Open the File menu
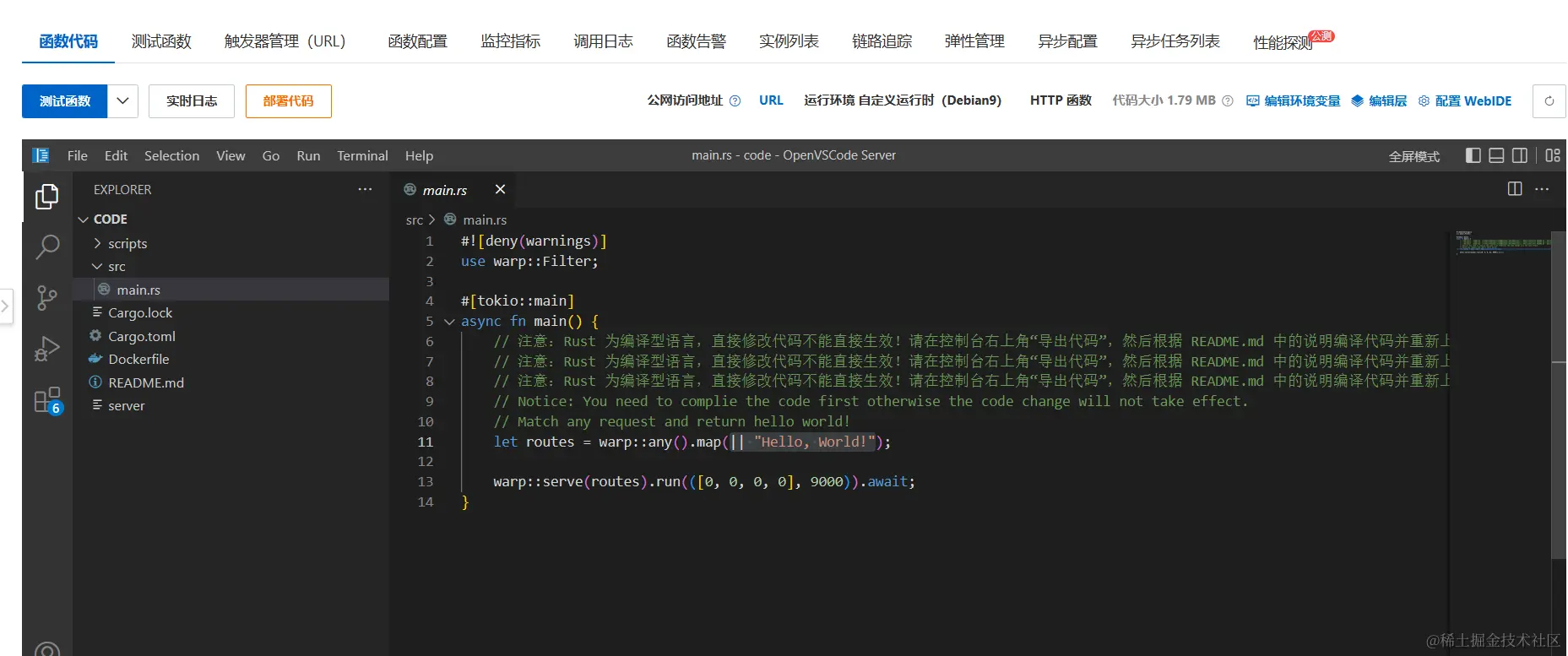 click(x=78, y=155)
